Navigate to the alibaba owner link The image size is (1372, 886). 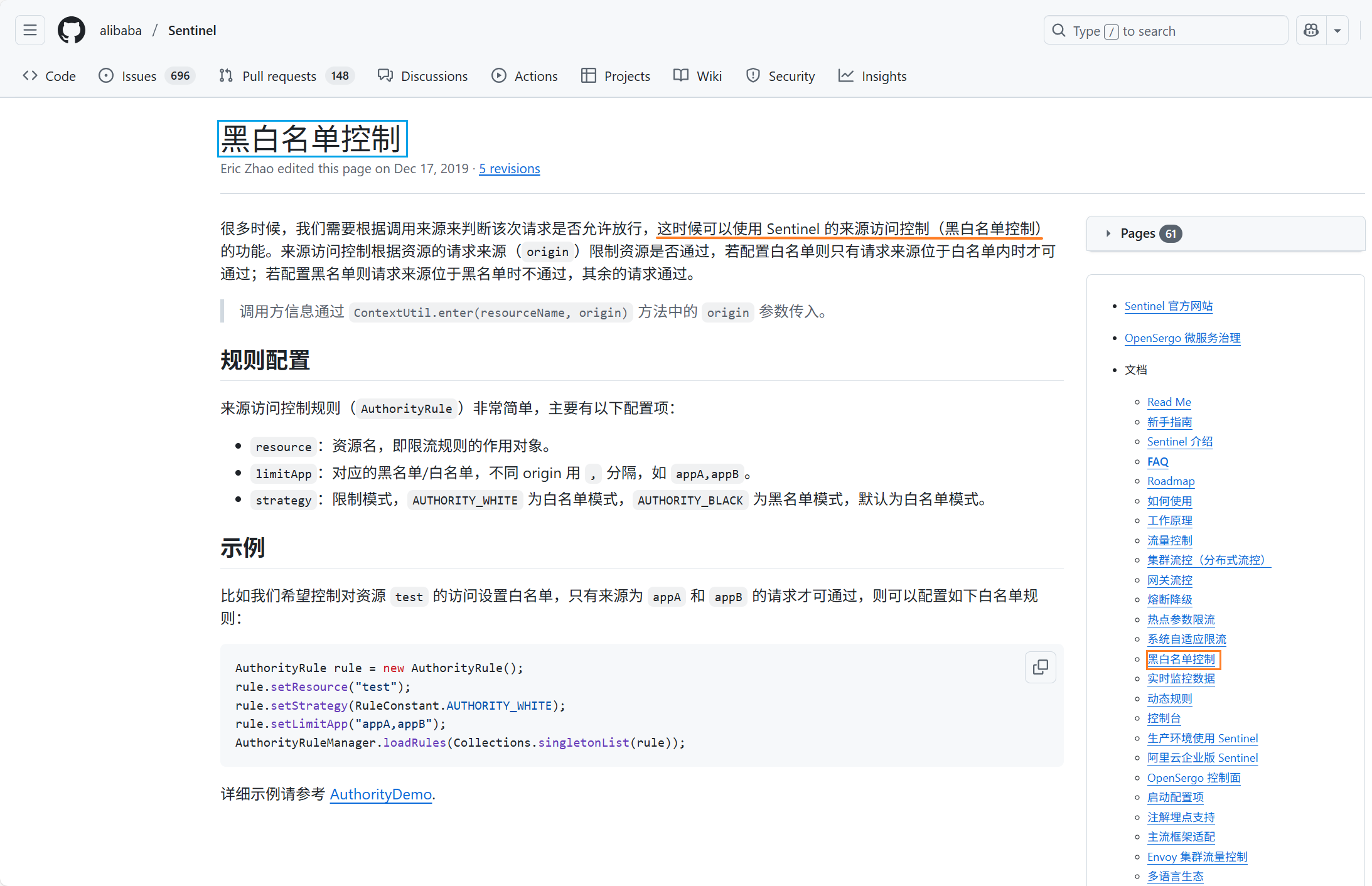(x=121, y=30)
